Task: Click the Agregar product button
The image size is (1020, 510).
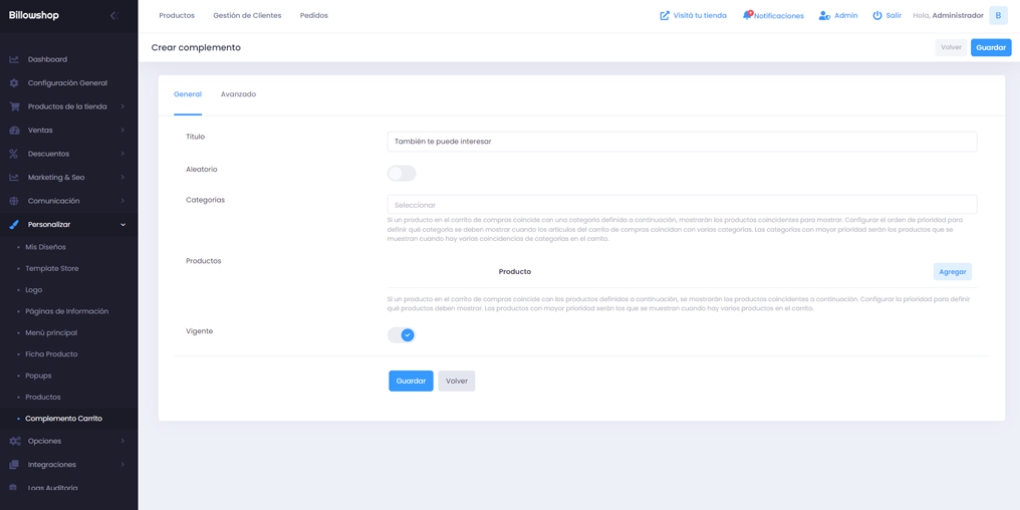Action: [x=952, y=271]
